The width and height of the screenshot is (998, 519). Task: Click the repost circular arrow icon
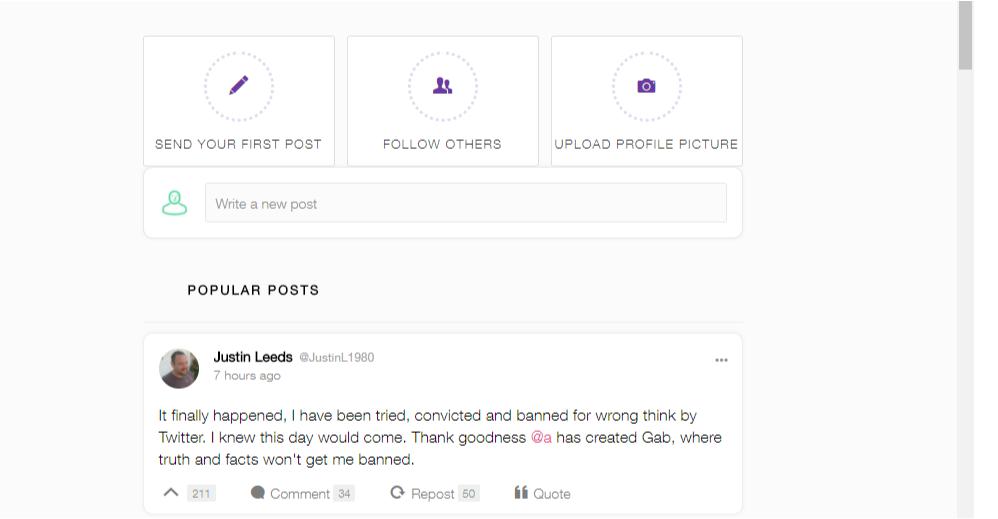pyautogui.click(x=397, y=493)
